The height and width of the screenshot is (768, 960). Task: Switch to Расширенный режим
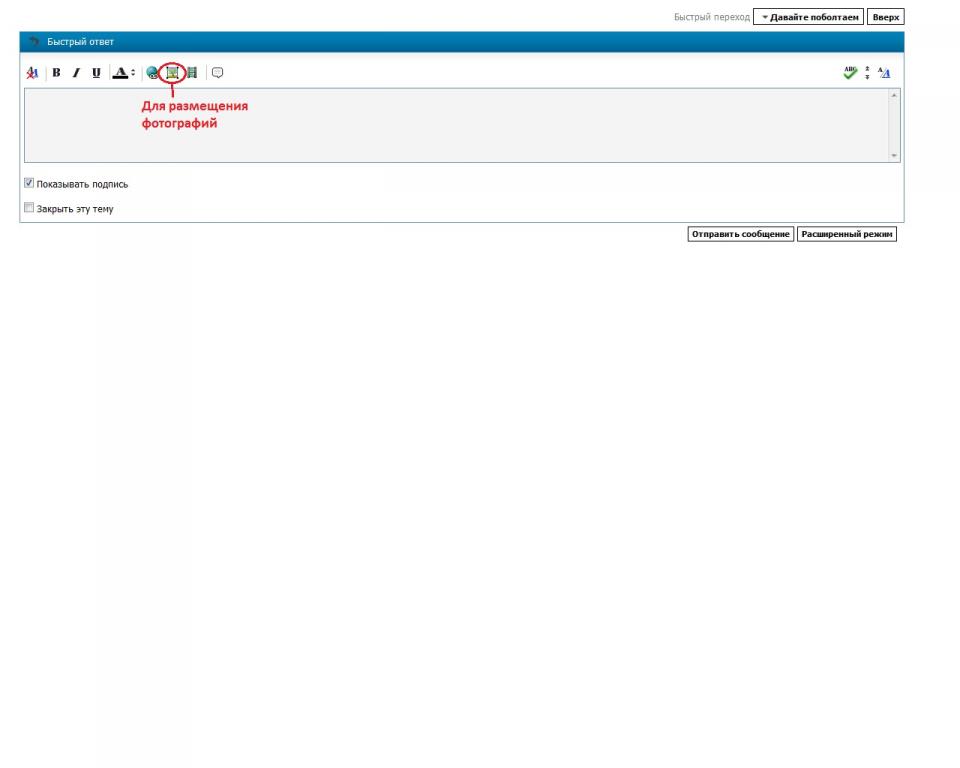point(846,234)
